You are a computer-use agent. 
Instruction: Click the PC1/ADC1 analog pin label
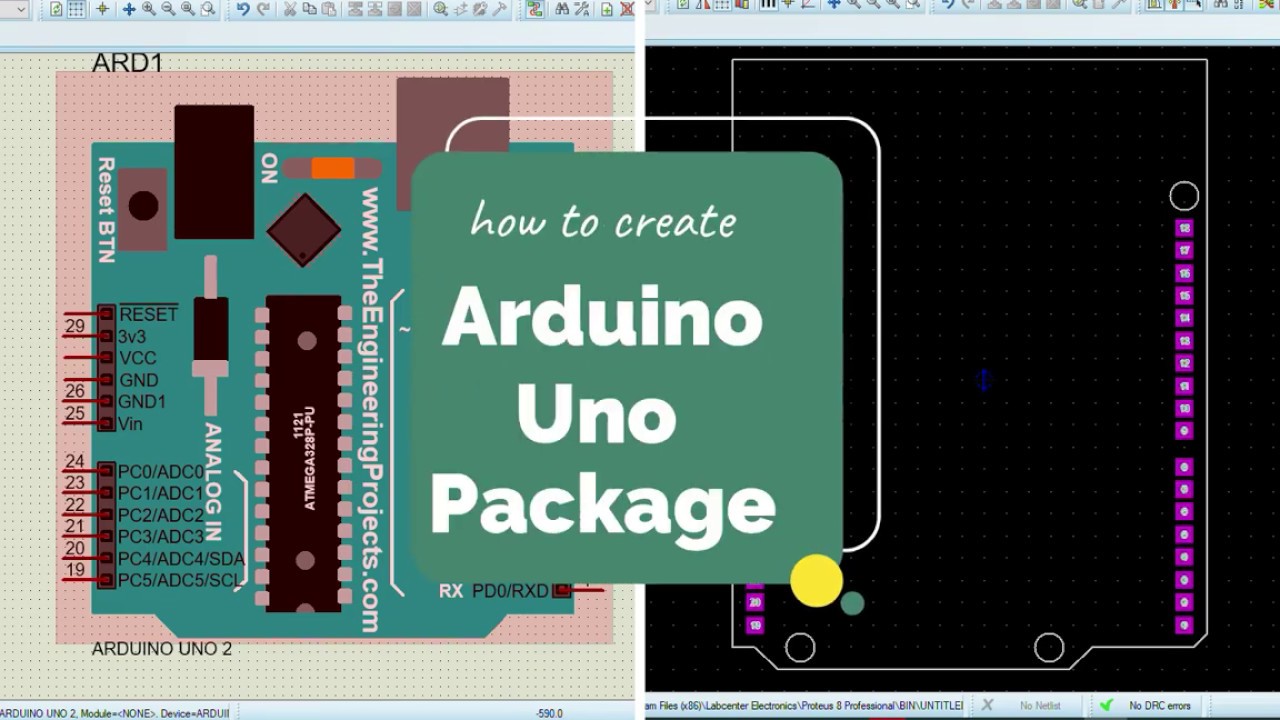161,494
